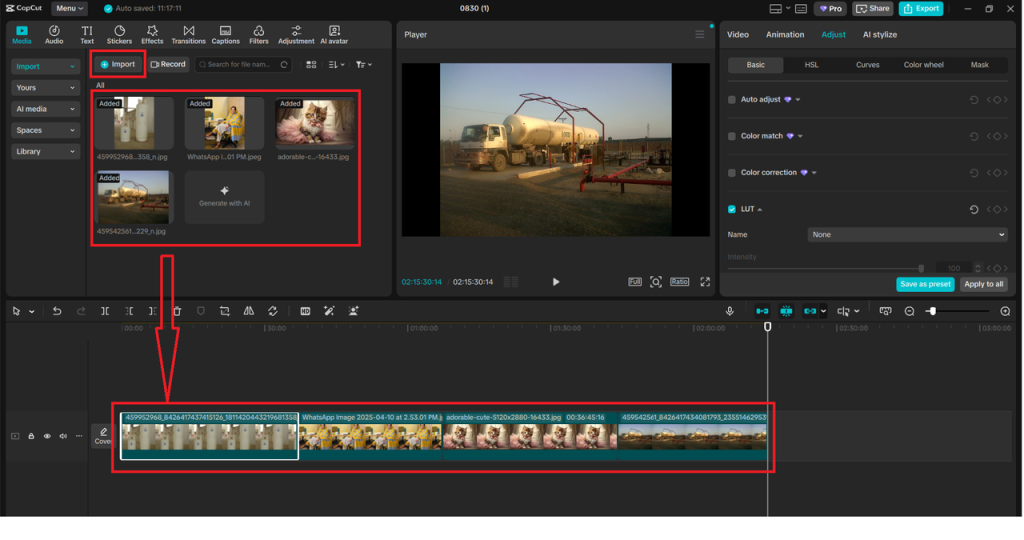Uncheck the LUT checkbox

point(731,210)
